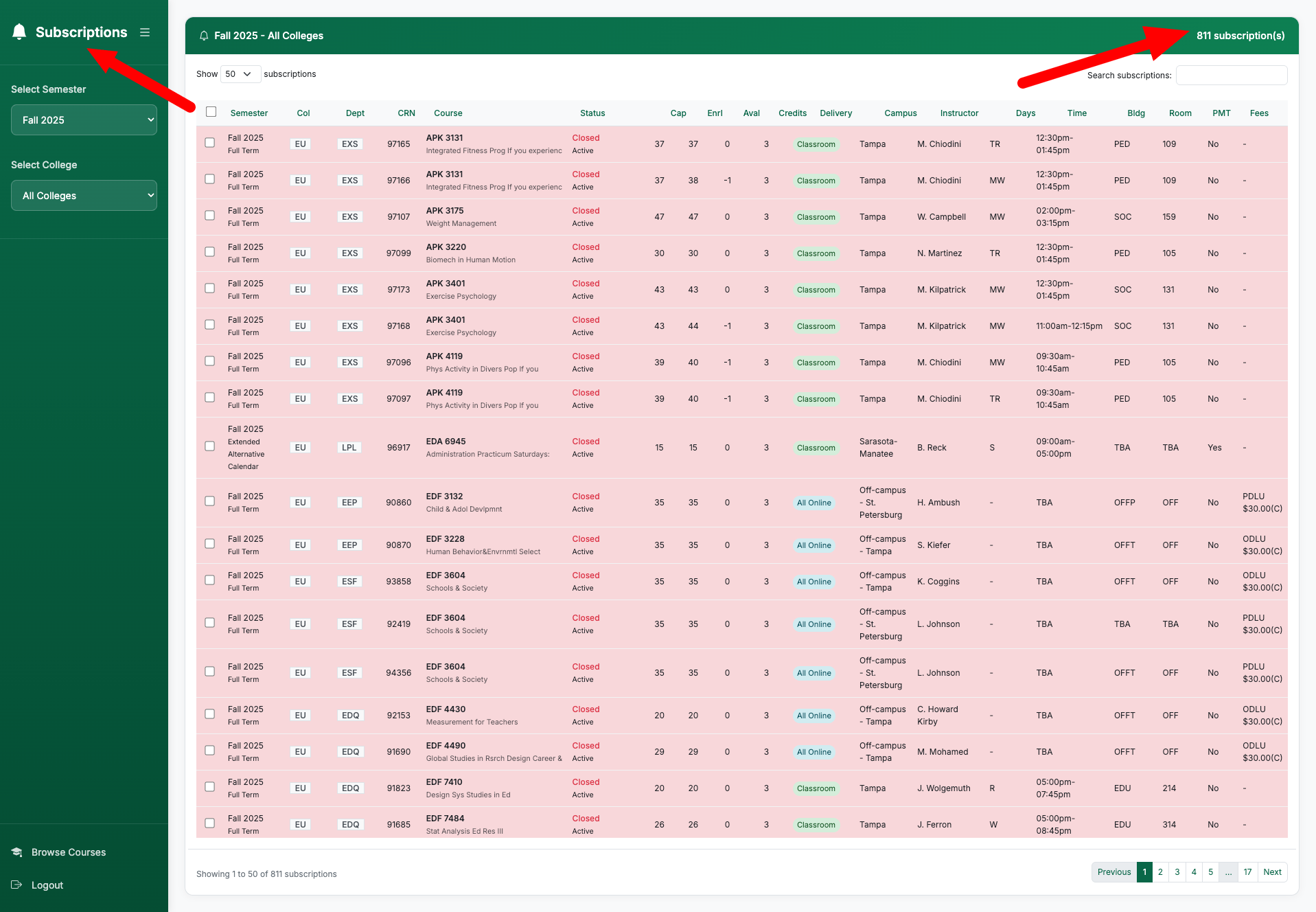Go to pagination page 4
This screenshot has height=912, width=1316.
1194,872
